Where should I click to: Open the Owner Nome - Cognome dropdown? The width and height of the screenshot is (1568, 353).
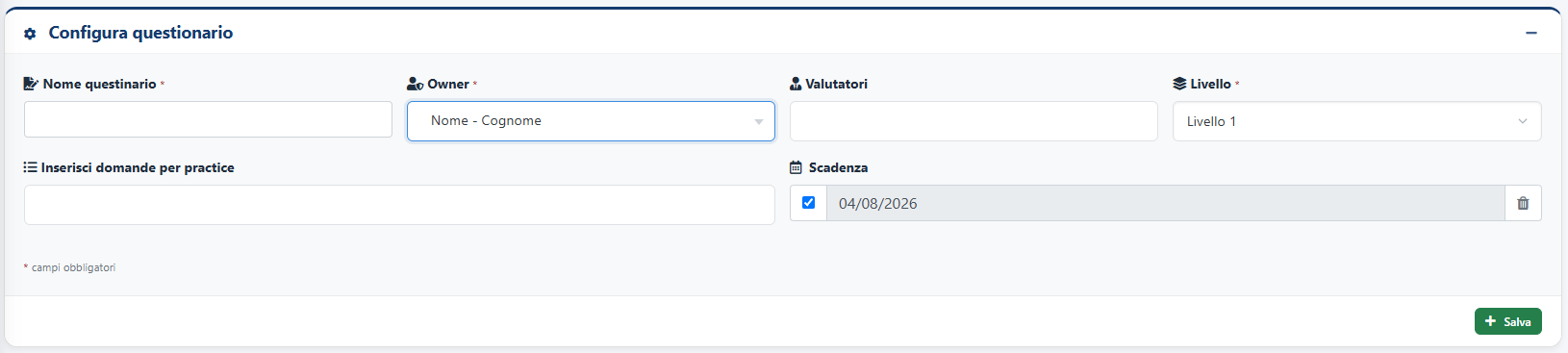[x=591, y=121]
